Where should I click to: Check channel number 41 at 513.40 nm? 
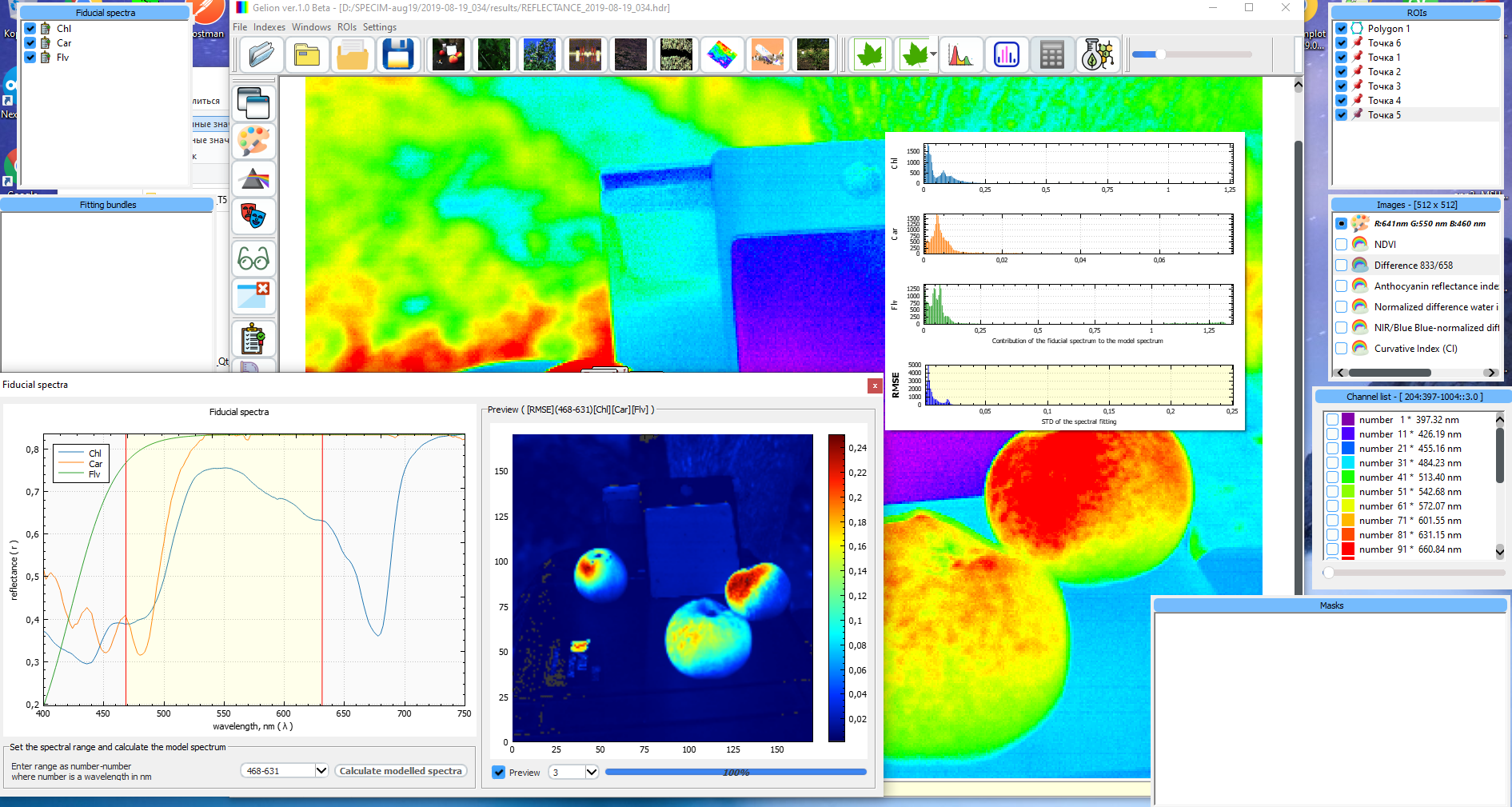pos(1332,477)
